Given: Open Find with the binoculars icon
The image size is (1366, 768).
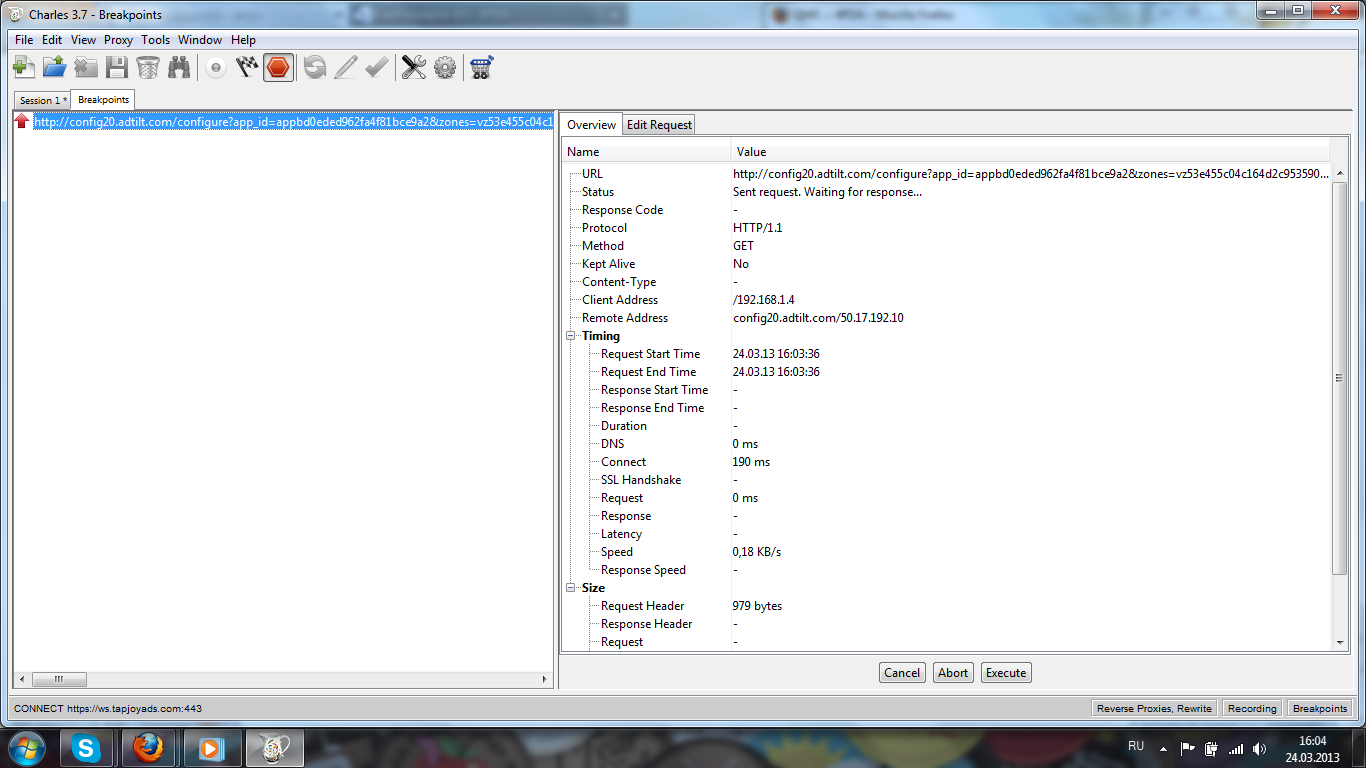Looking at the screenshot, I should click(179, 67).
